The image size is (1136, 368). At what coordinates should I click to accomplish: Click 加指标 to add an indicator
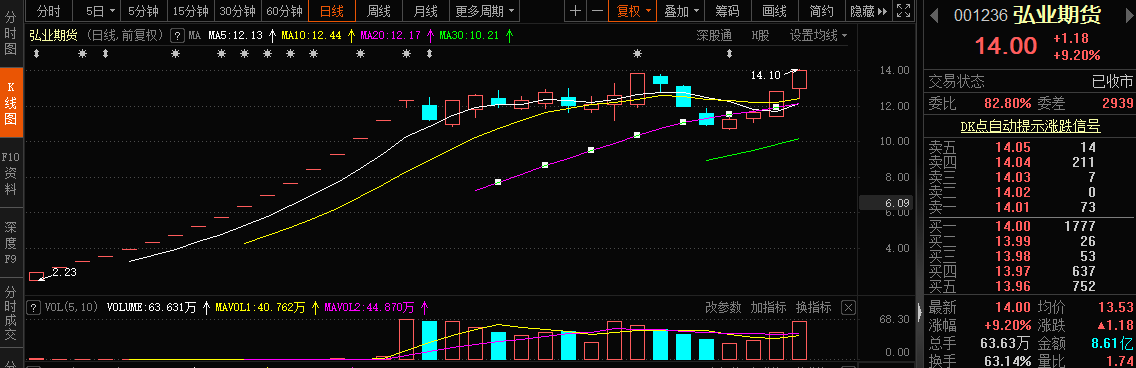coord(769,307)
